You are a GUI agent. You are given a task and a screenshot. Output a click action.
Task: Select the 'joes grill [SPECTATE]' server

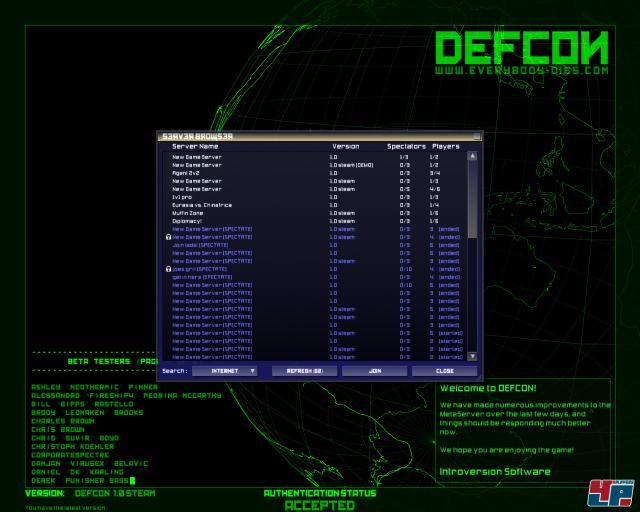(314, 269)
